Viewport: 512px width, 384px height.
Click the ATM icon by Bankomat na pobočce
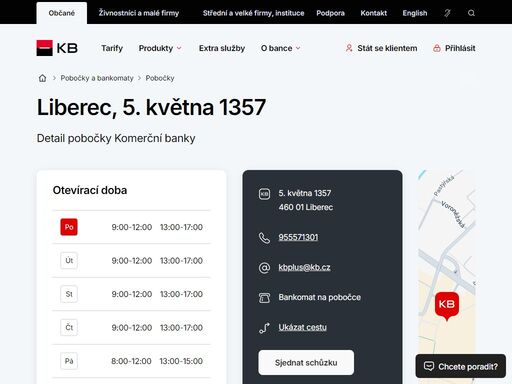[x=264, y=298]
